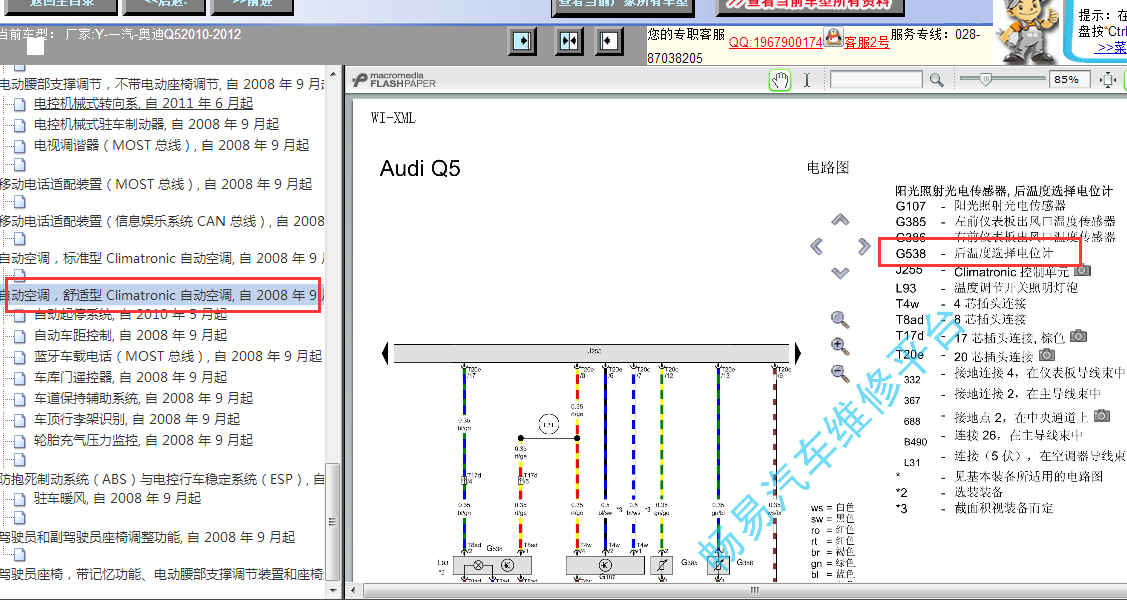Image resolution: width=1127 pixels, height=600 pixels.
Task: Click the FlashPaper zoom slider handle
Action: [985, 79]
